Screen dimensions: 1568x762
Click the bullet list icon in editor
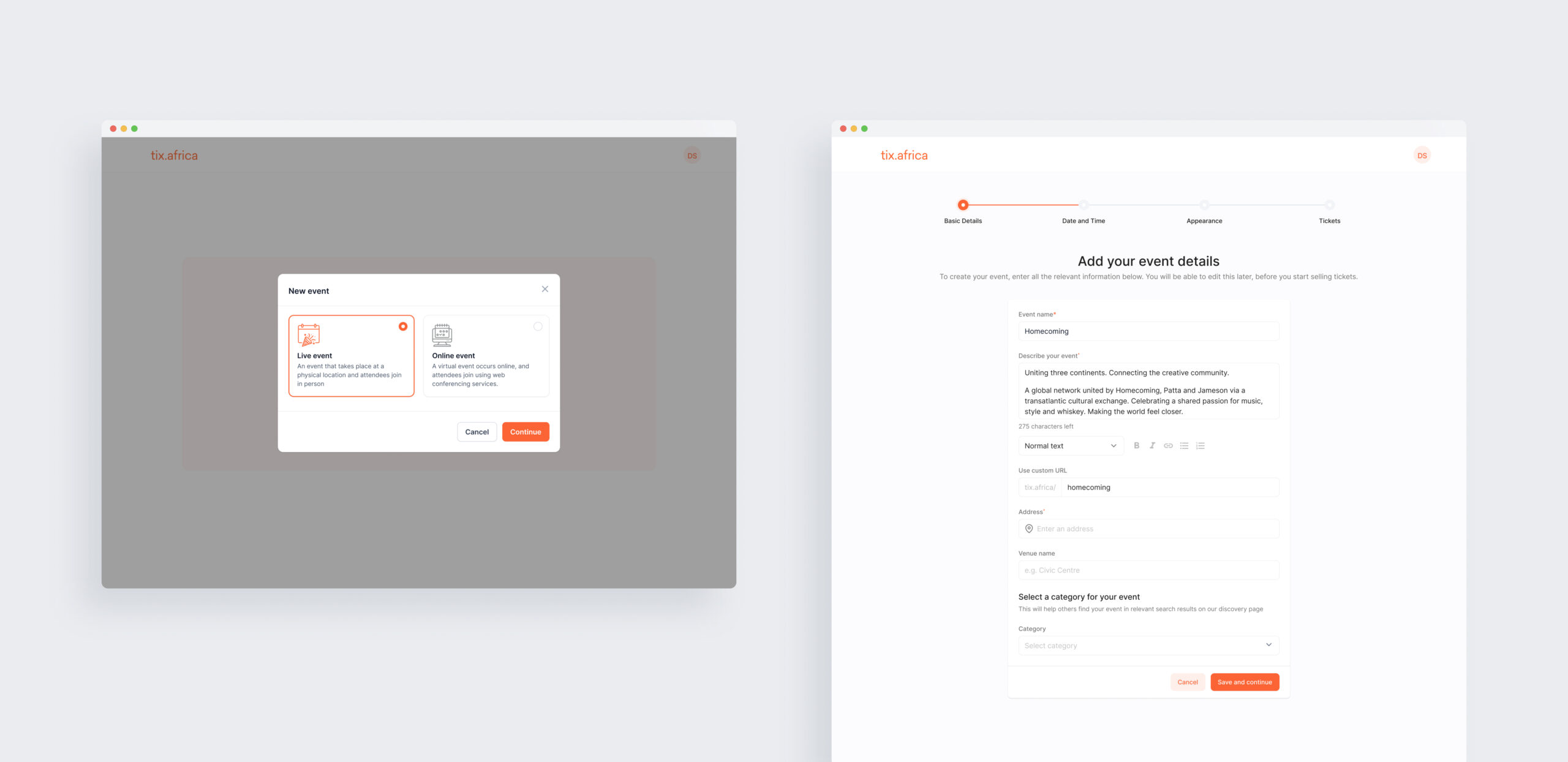pos(1184,445)
